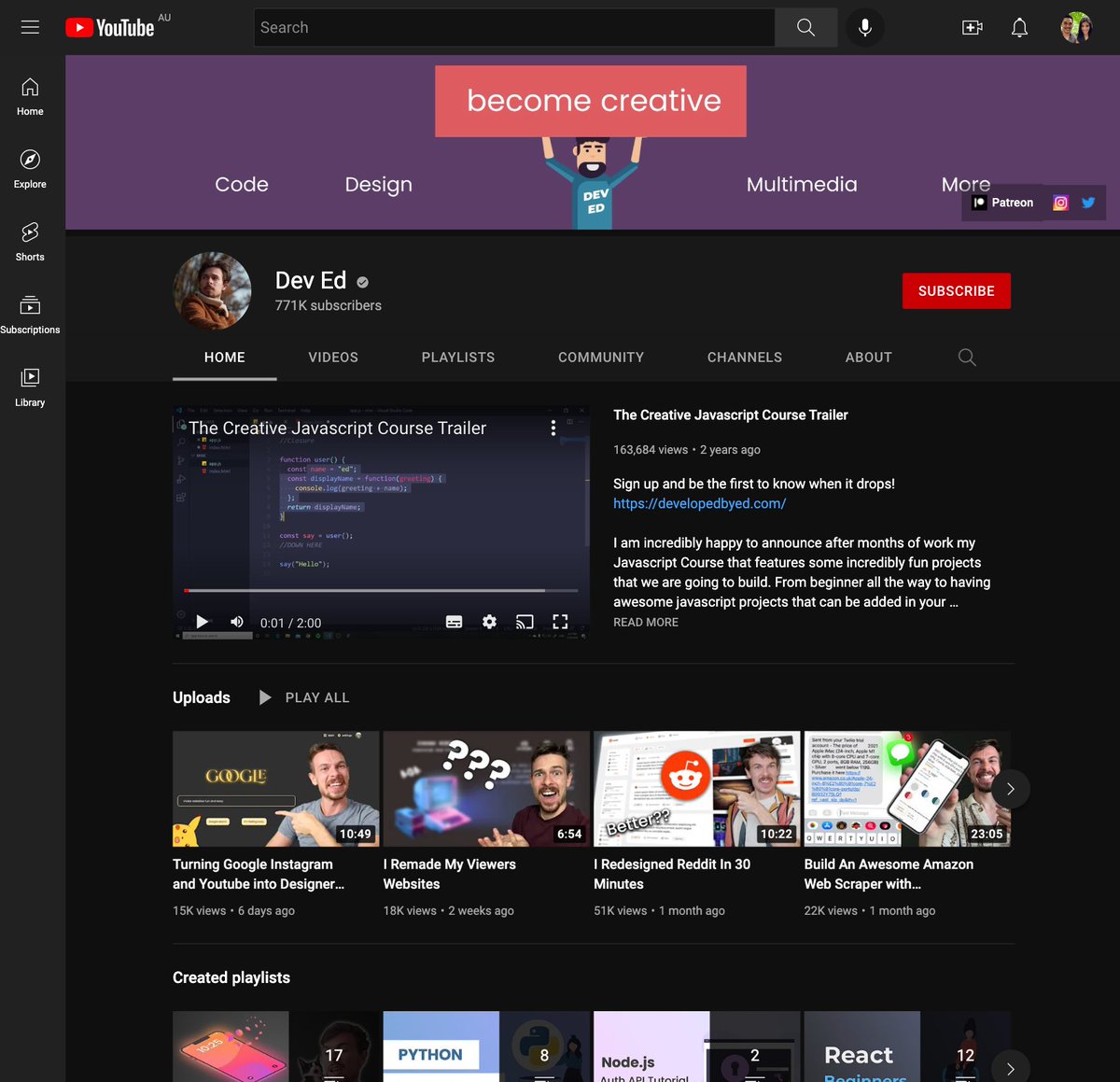Image resolution: width=1120 pixels, height=1082 pixels.
Task: Open the three-dot menu on the trailer
Action: tap(553, 428)
